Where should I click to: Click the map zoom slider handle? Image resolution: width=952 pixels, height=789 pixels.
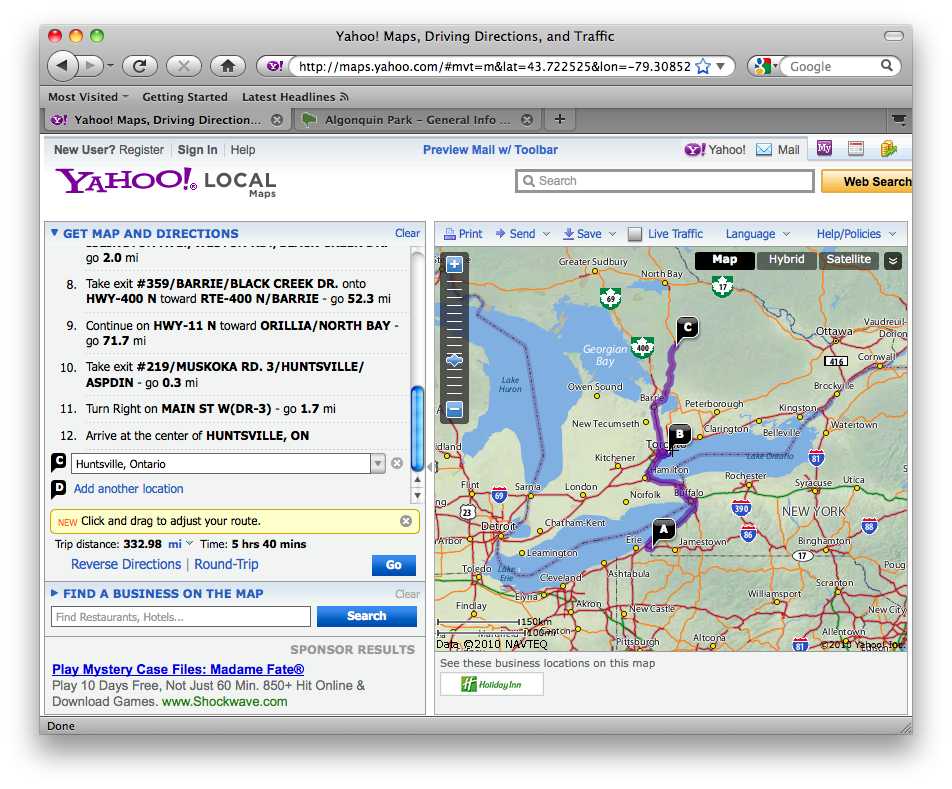[454, 361]
